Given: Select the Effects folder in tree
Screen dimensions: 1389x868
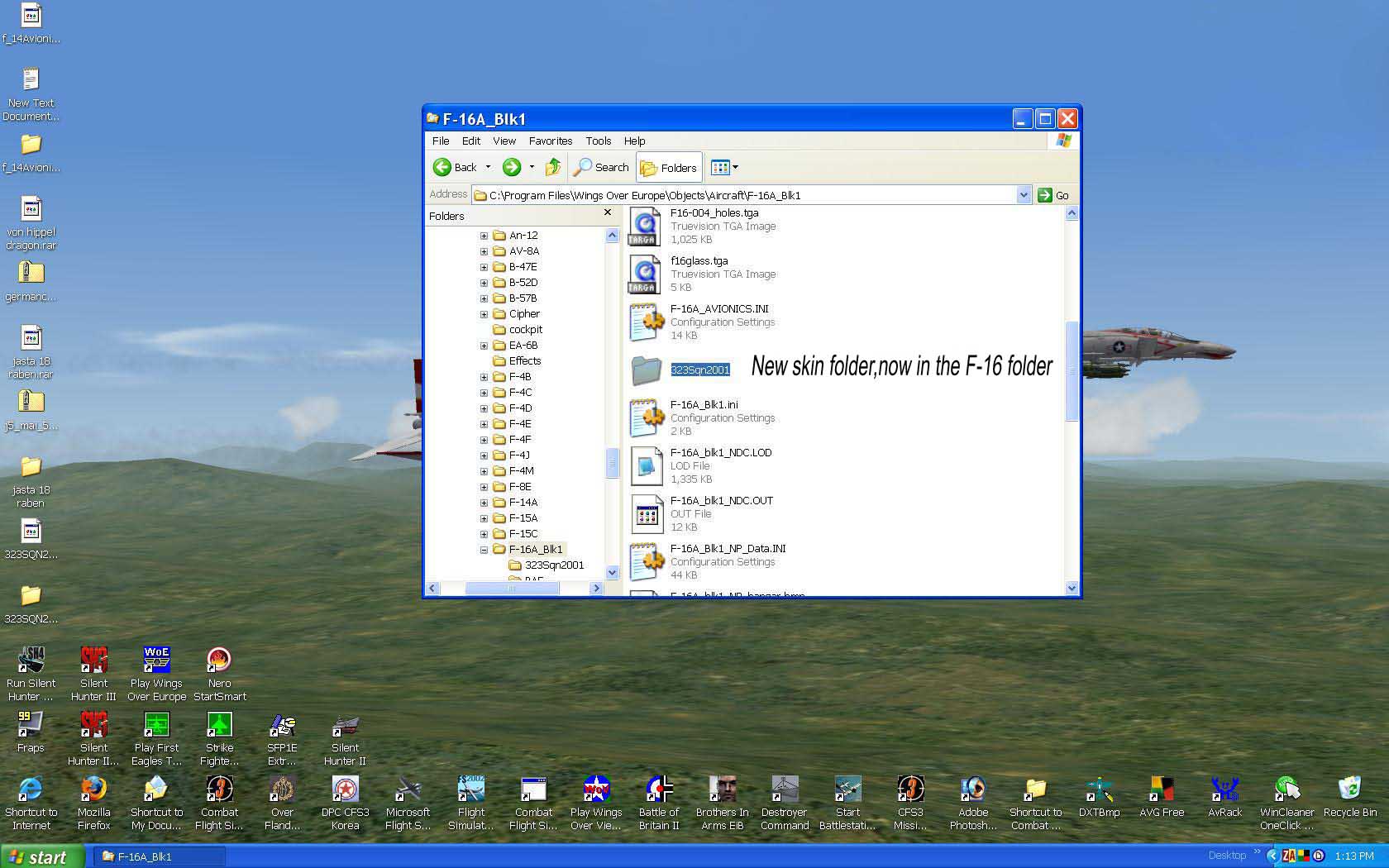Looking at the screenshot, I should pyautogui.click(x=517, y=361).
